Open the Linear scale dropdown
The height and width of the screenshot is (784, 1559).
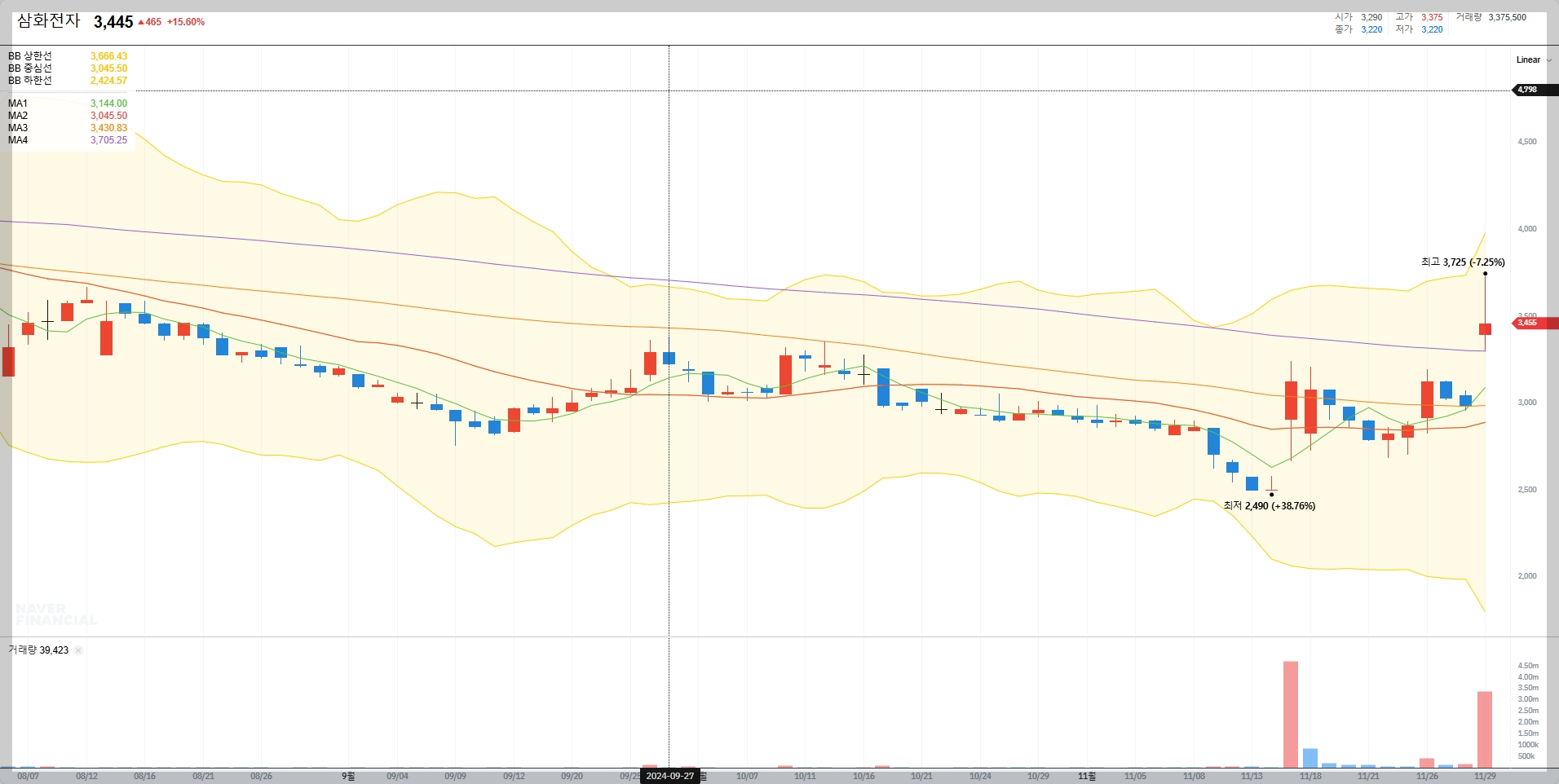coord(1534,59)
